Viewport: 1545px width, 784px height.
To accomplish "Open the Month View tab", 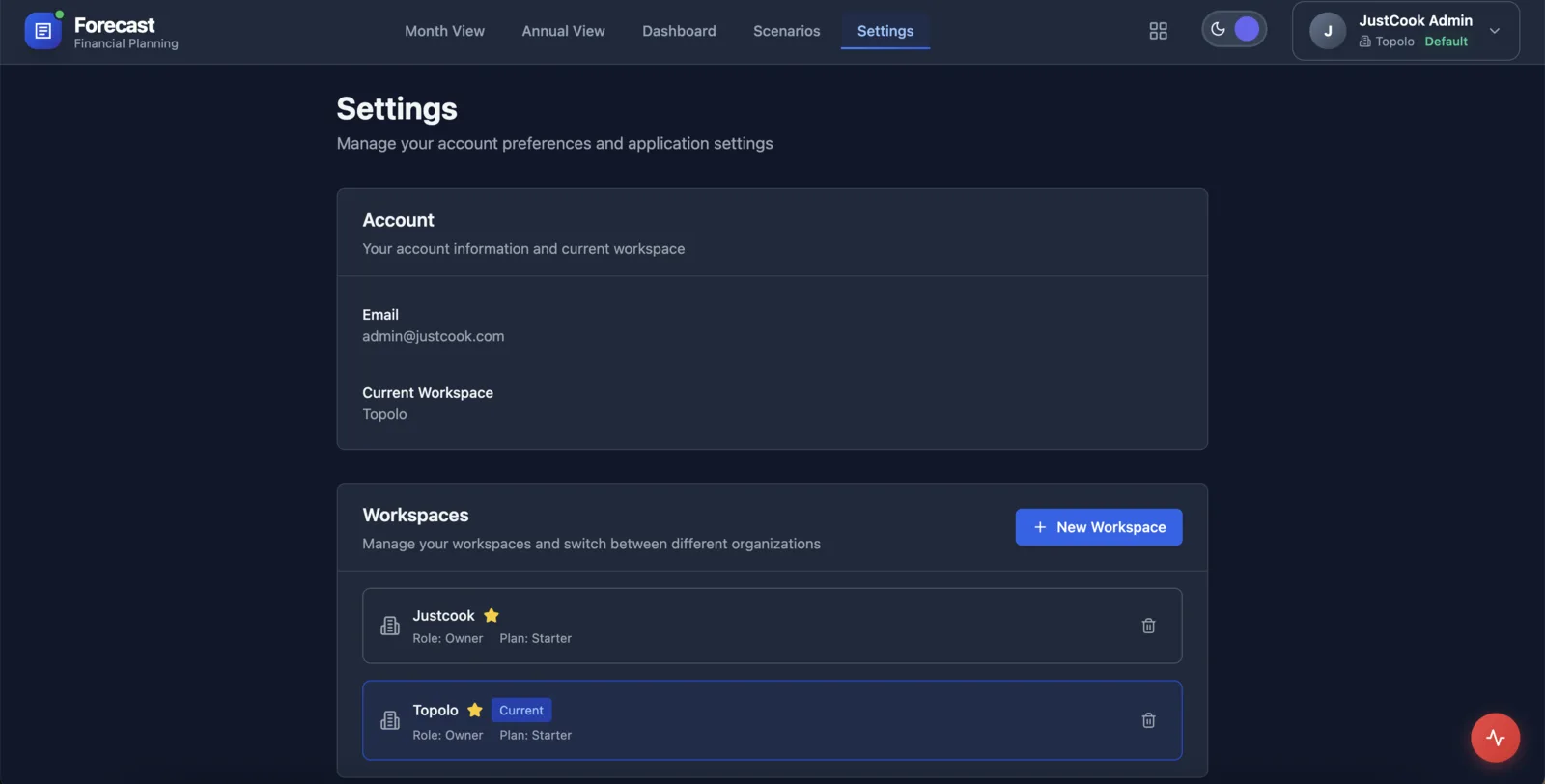I will tap(444, 31).
